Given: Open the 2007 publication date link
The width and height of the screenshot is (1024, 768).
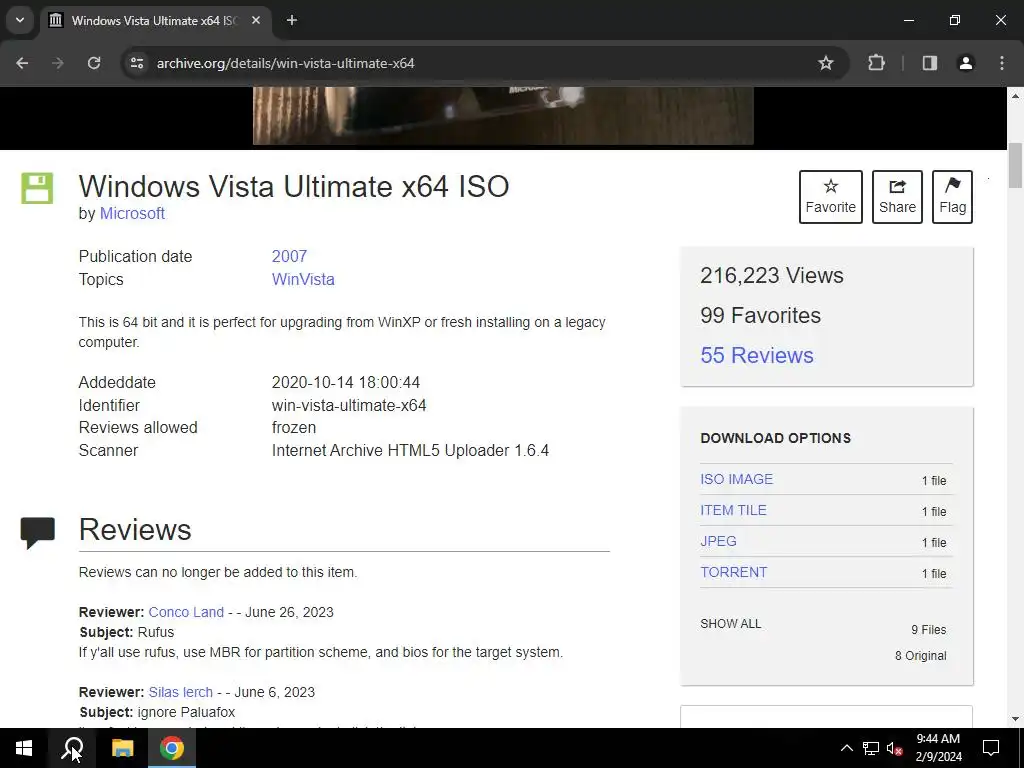Looking at the screenshot, I should point(289,256).
